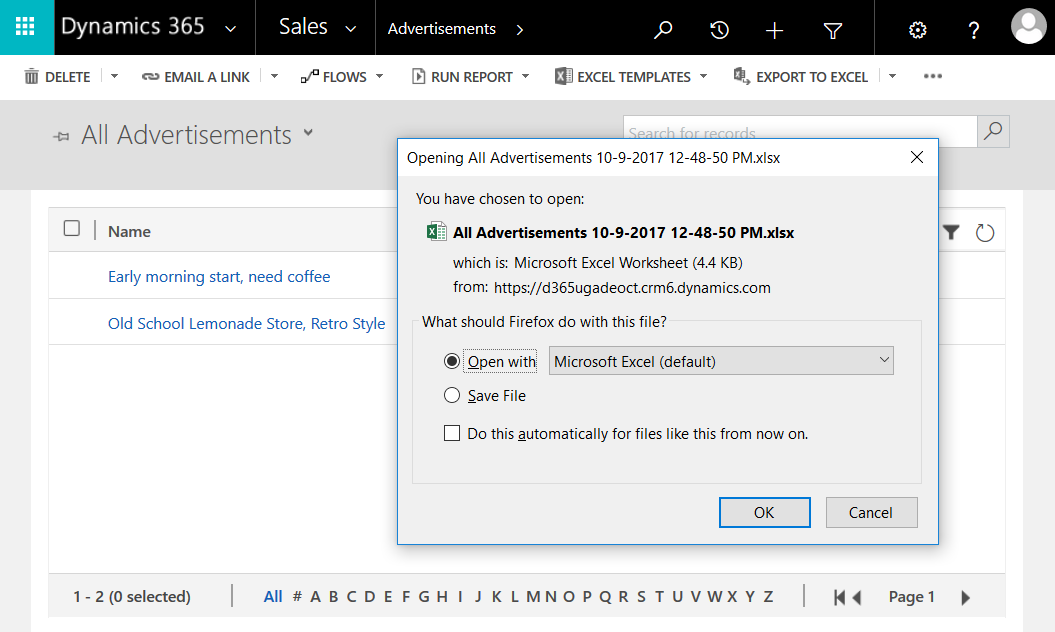Image resolution: width=1055 pixels, height=632 pixels.
Task: Filter records by letter M
Action: (533, 596)
